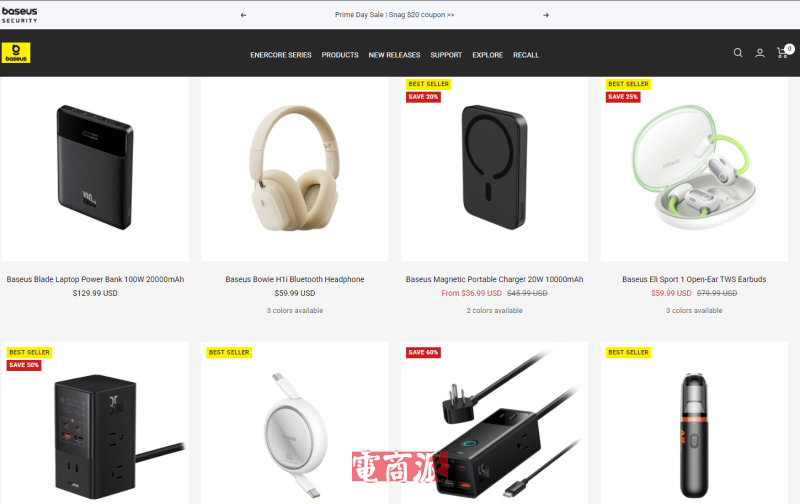Open Baseus Blade Laptop Power Bank link
Screen dimensions: 800x504
pyautogui.click(x=95, y=279)
